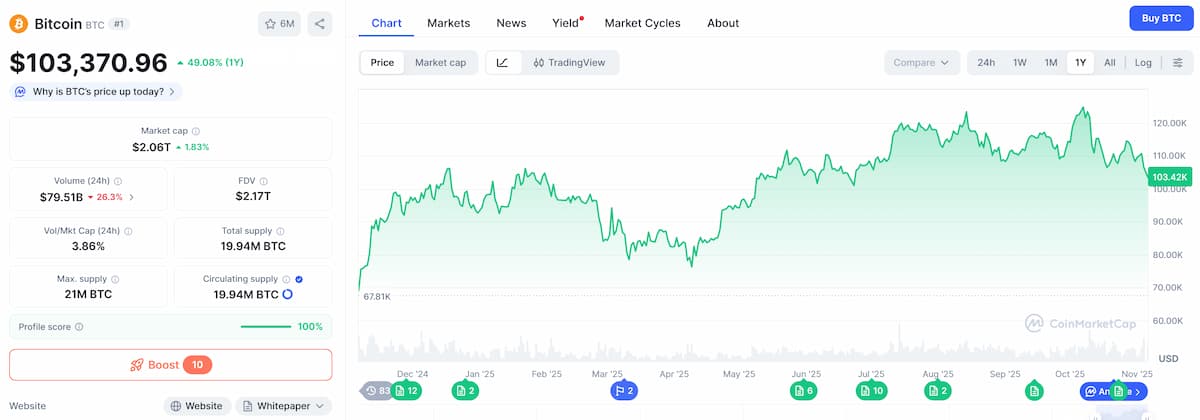Expand the Volume 24h chevron
The image size is (1200, 420).
point(132,197)
